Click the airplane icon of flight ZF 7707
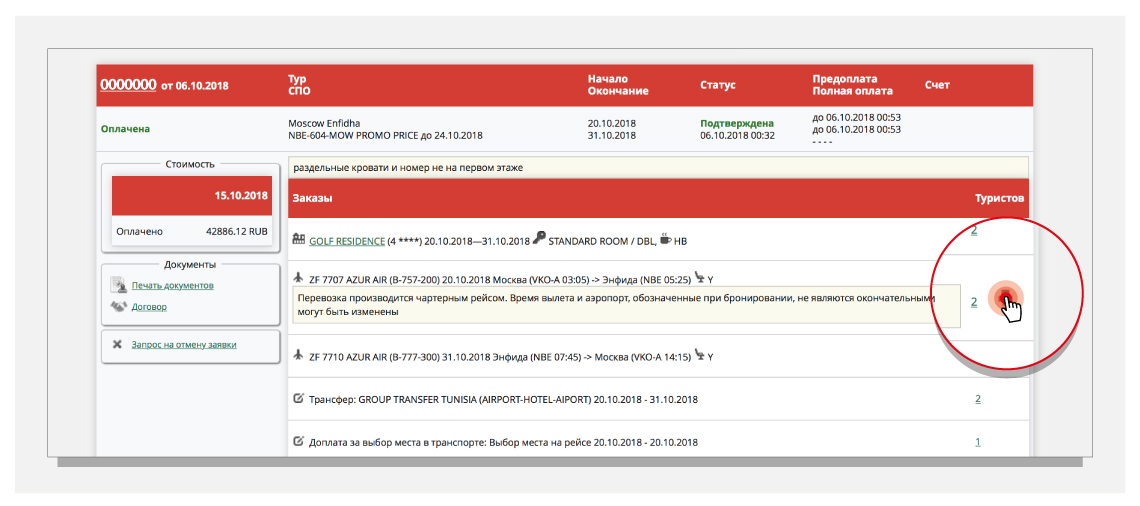 (x=297, y=277)
